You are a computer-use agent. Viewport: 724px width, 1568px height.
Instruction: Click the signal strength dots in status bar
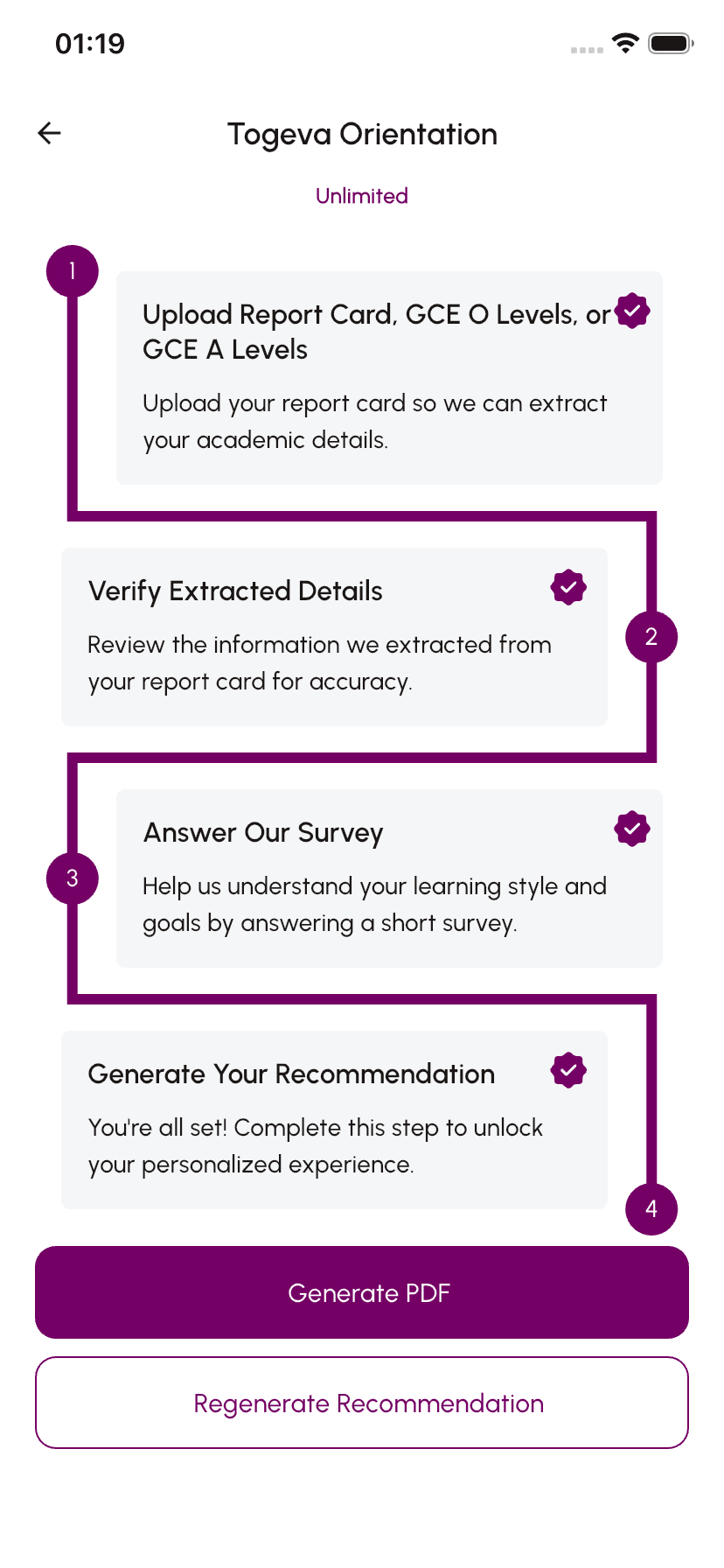(x=583, y=48)
